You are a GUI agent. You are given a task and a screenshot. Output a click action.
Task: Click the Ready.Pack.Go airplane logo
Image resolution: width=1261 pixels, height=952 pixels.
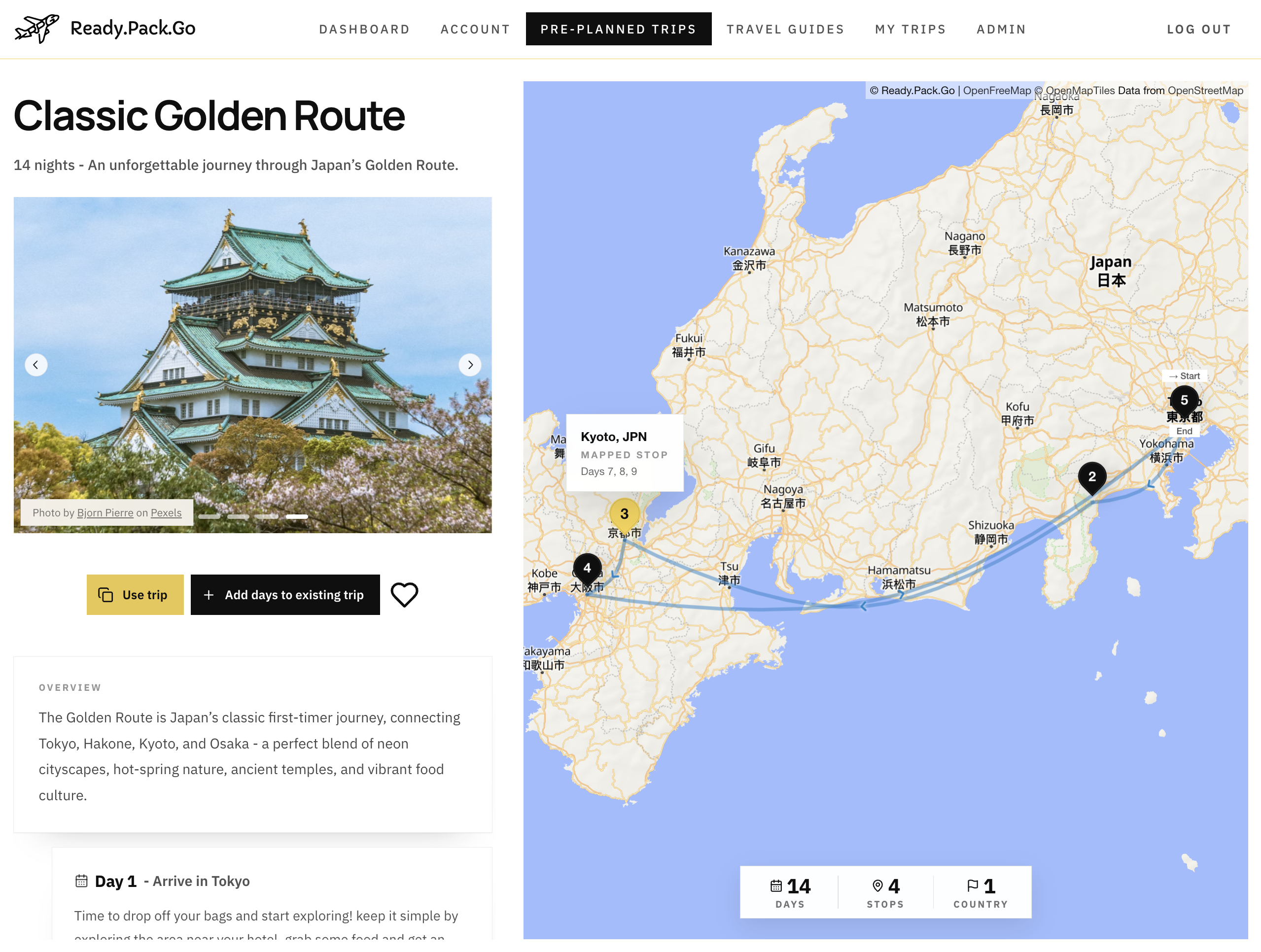(37, 29)
